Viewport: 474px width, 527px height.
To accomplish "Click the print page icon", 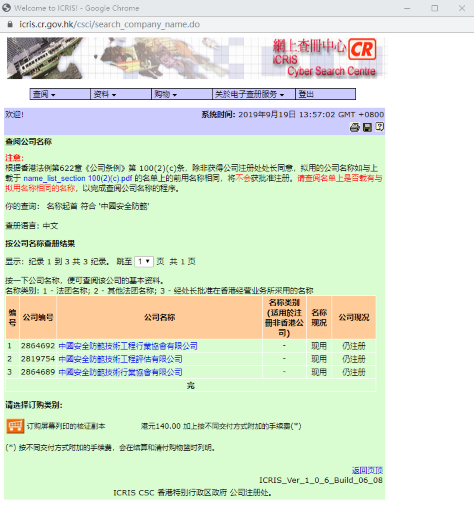I will tap(355, 127).
